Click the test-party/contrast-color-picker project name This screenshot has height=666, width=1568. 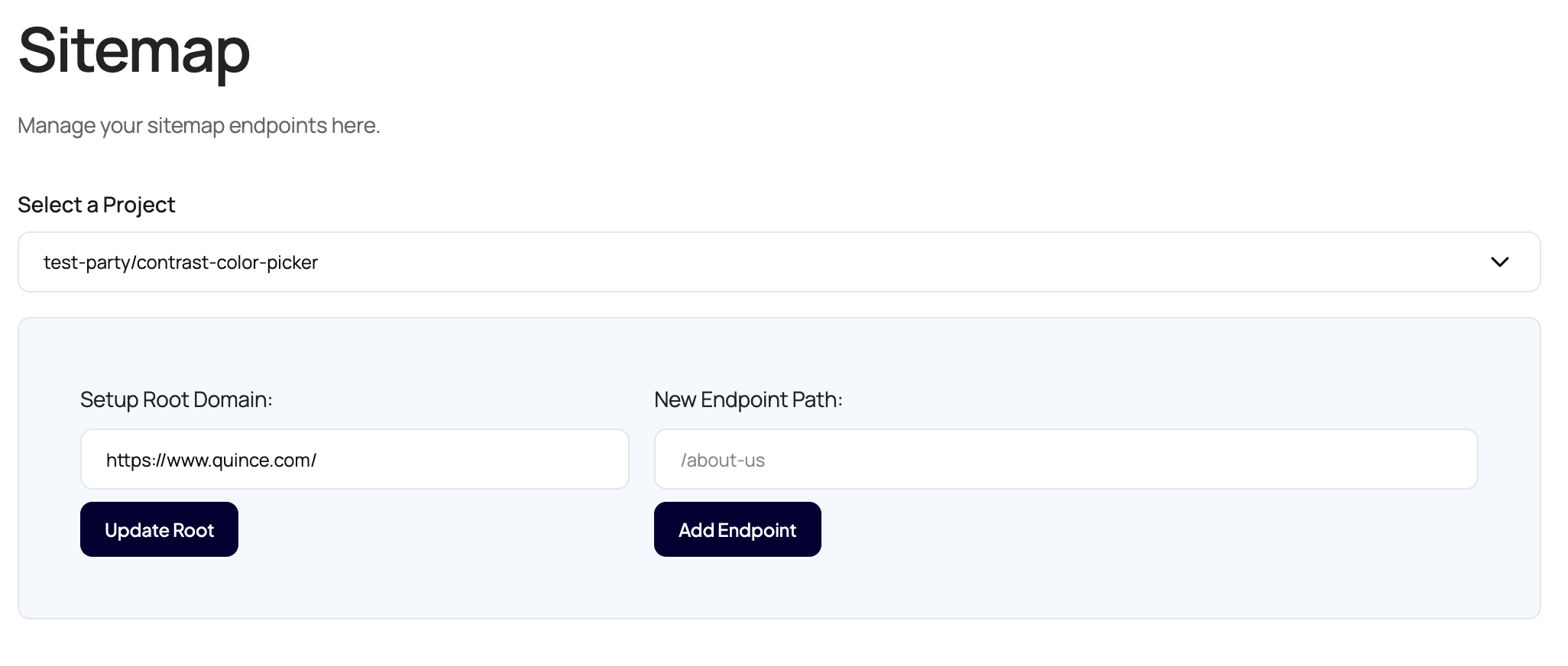180,262
